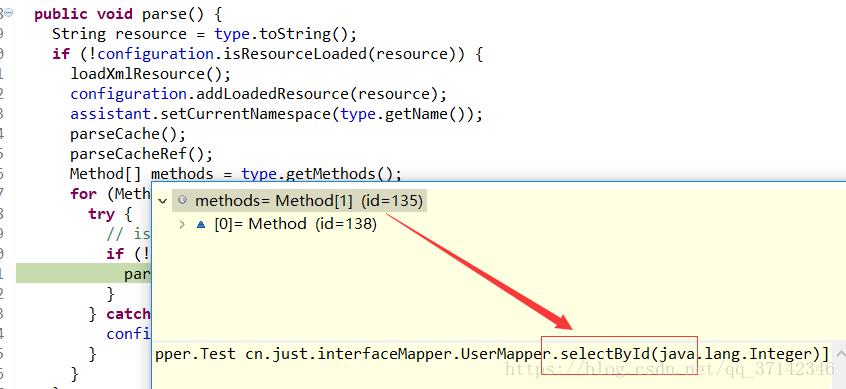Click the clock icon beside methods variable
This screenshot has height=389, width=846.
[182, 200]
